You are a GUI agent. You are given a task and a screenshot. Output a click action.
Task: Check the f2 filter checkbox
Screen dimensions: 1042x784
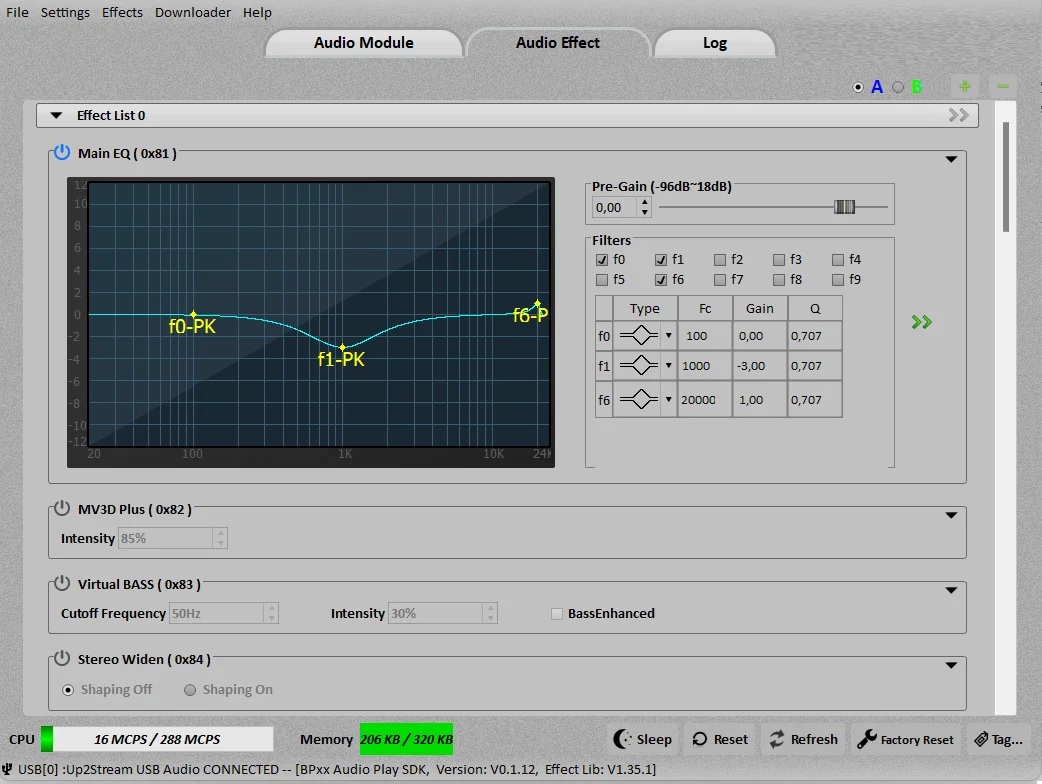[720, 260]
